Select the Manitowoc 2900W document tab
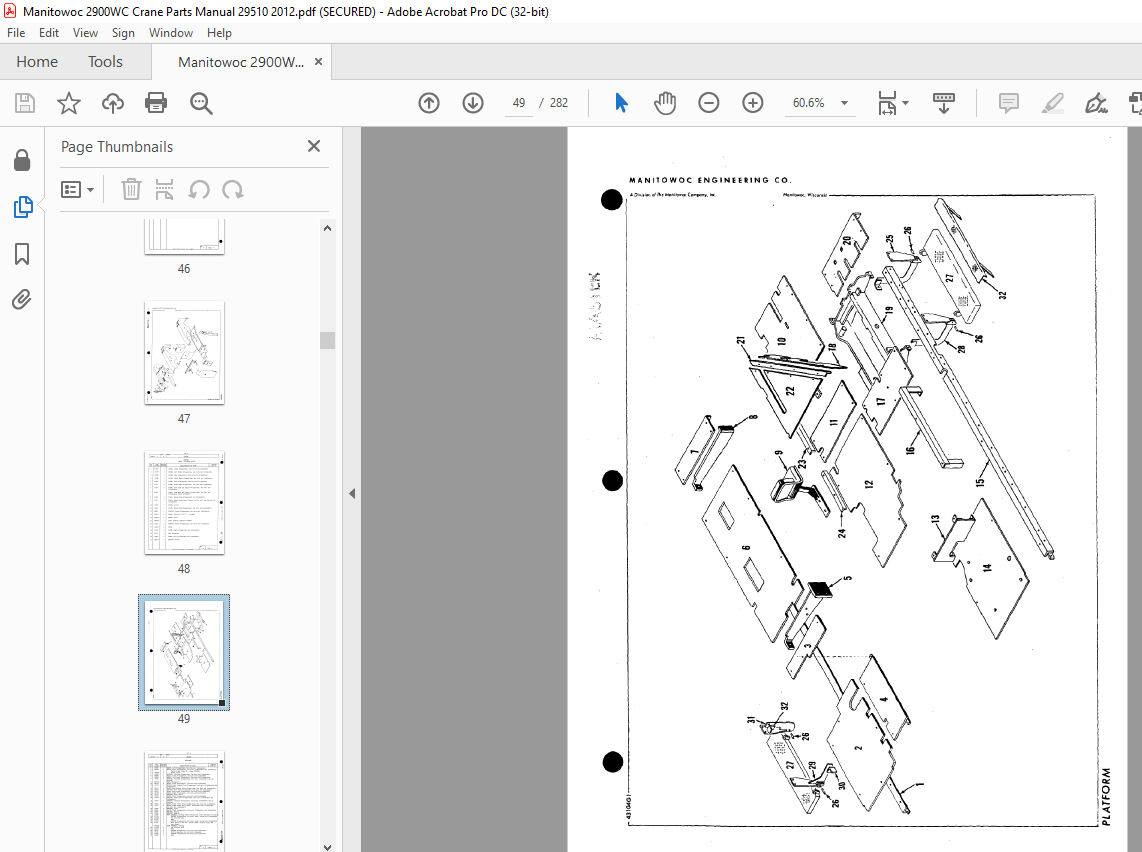 click(x=241, y=62)
